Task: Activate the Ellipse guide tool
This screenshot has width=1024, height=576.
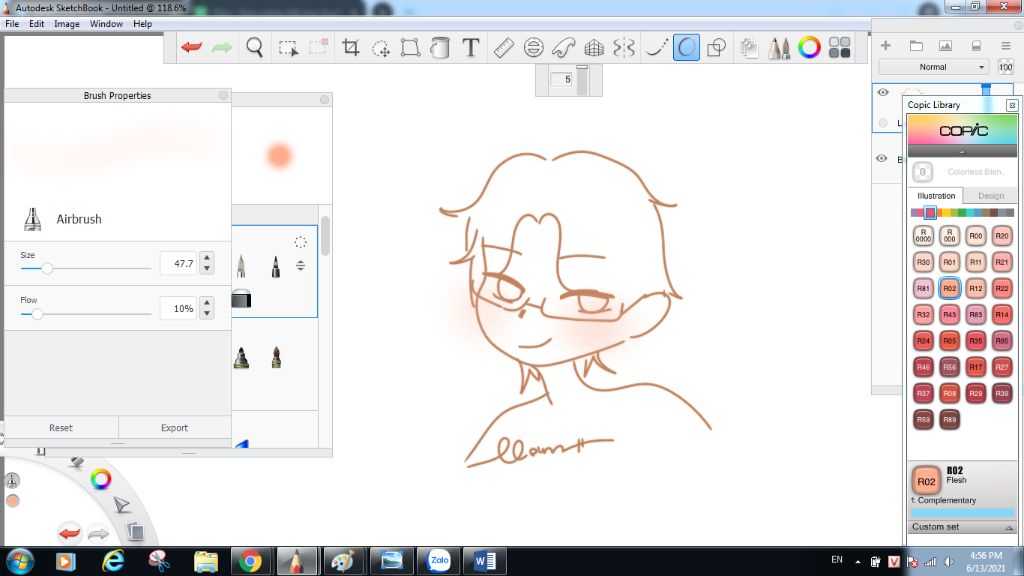Action: click(534, 48)
